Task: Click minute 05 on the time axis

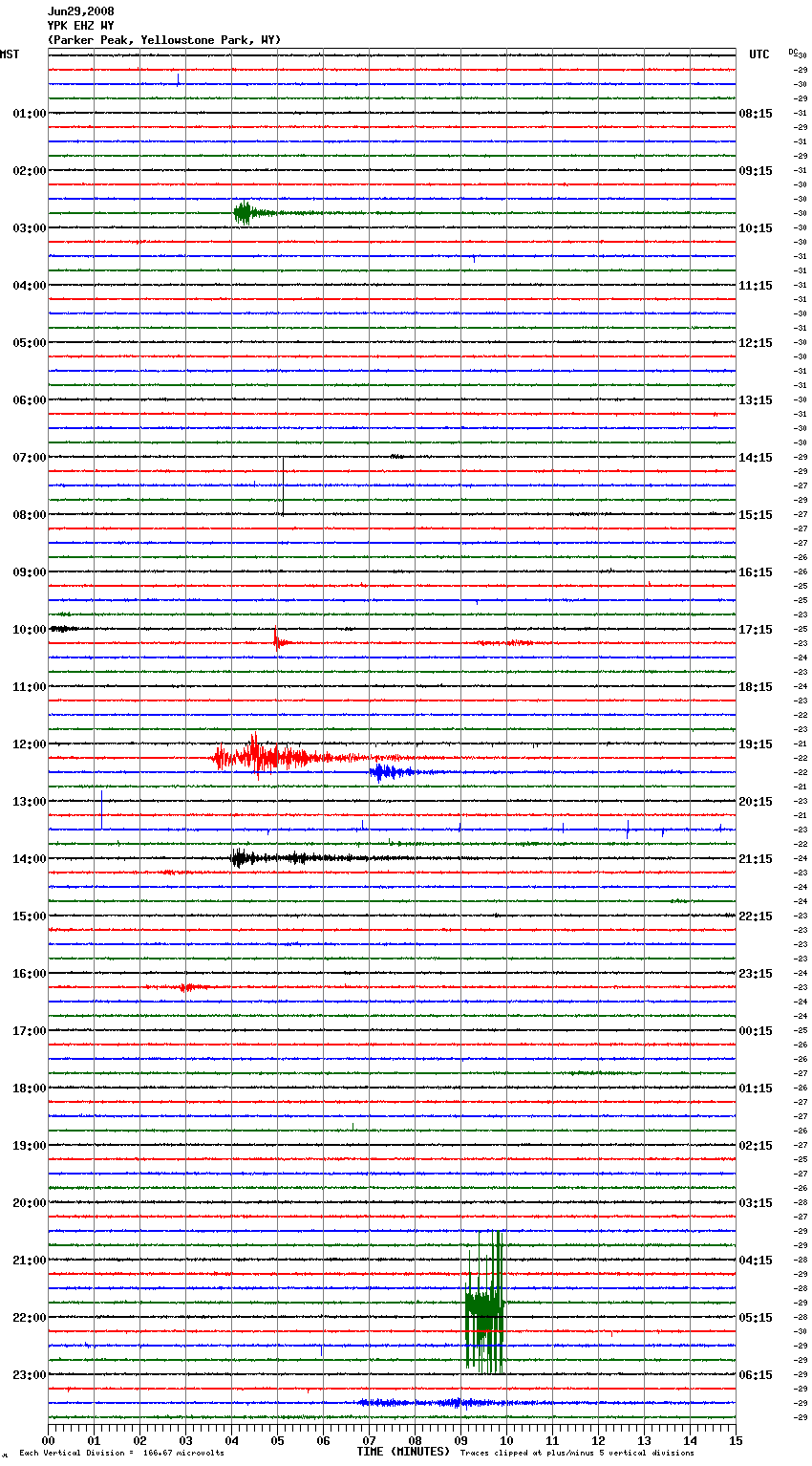Action: coord(277,1440)
